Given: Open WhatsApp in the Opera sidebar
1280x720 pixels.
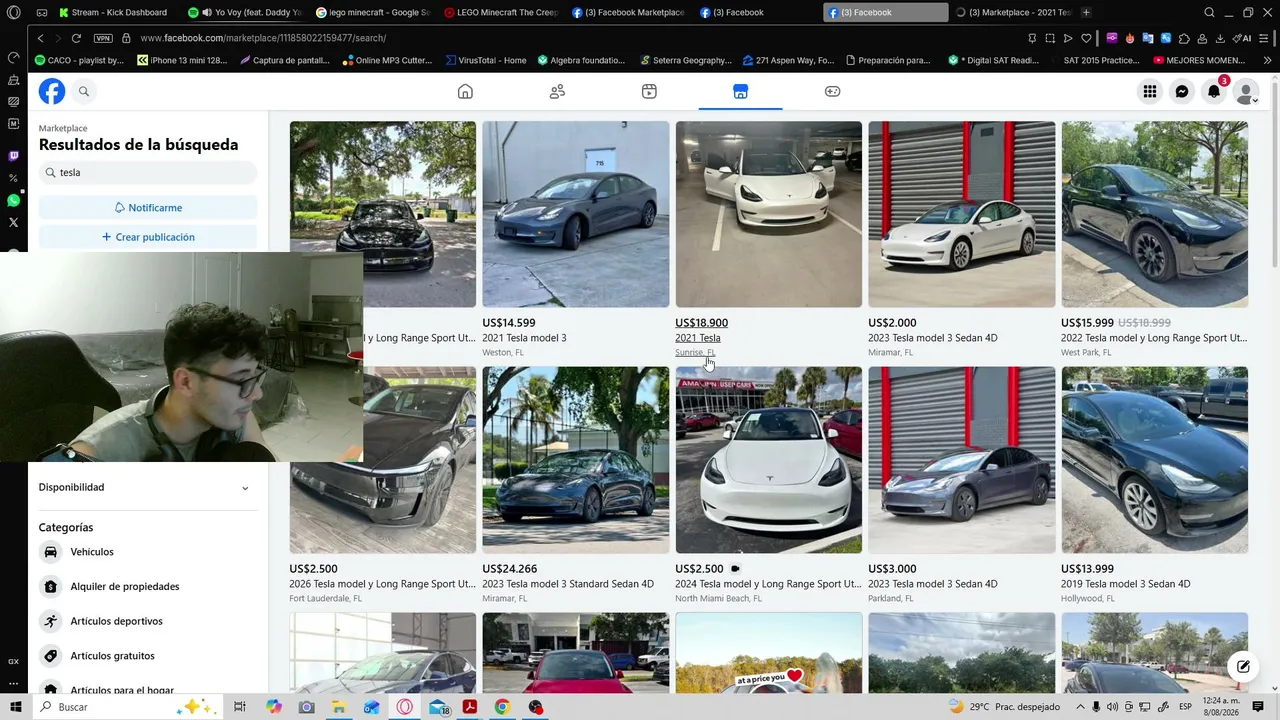Looking at the screenshot, I should pyautogui.click(x=13, y=200).
